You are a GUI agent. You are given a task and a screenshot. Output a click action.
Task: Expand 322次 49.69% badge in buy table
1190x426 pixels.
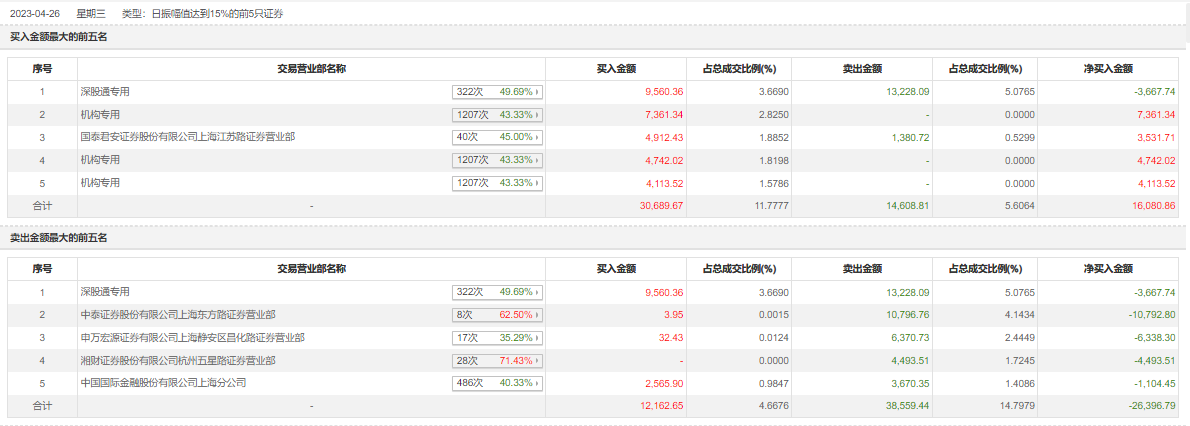click(x=497, y=91)
